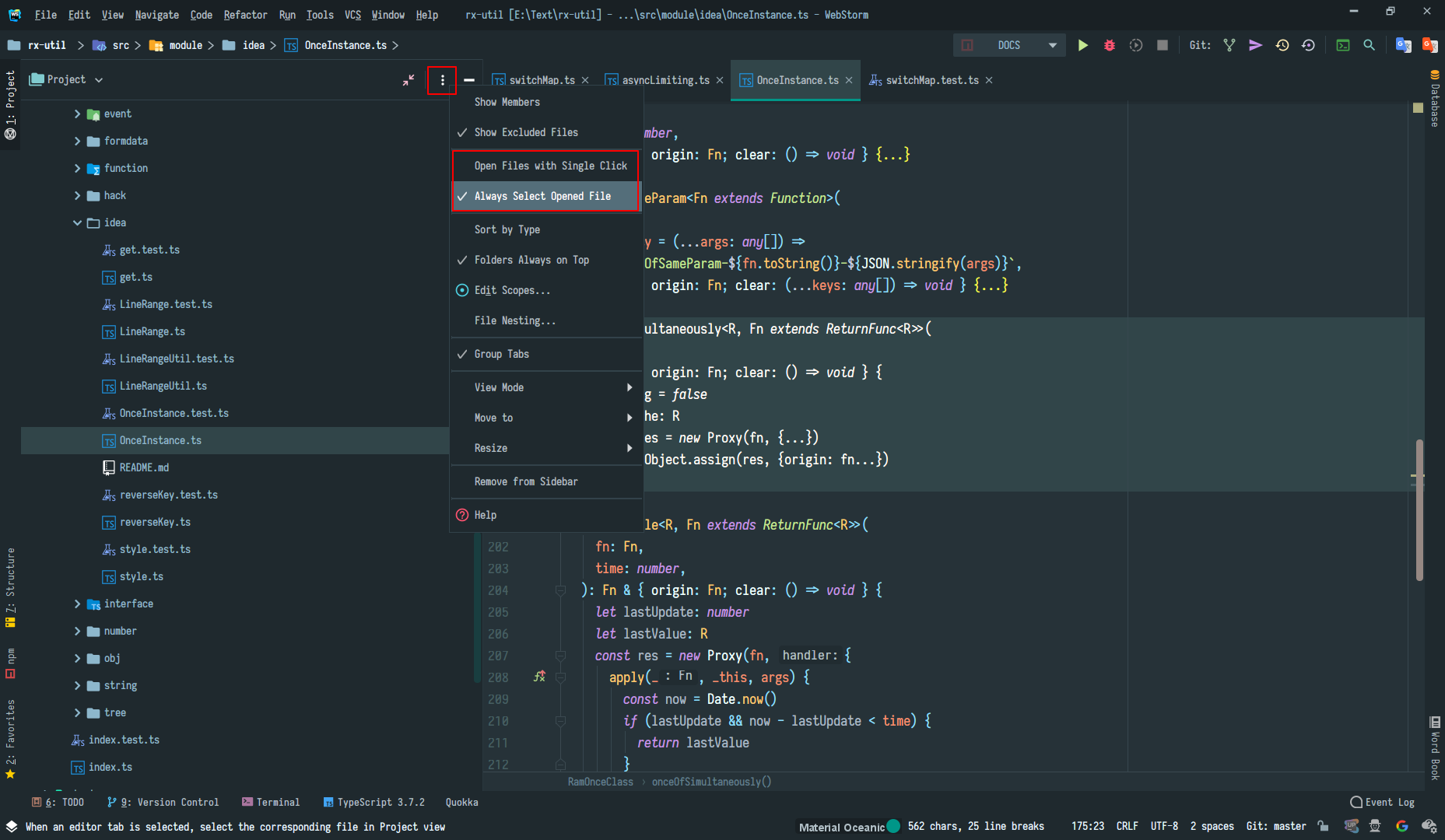
Task: Click the hat-and-glasses icon in status bar
Action: (x=1375, y=826)
